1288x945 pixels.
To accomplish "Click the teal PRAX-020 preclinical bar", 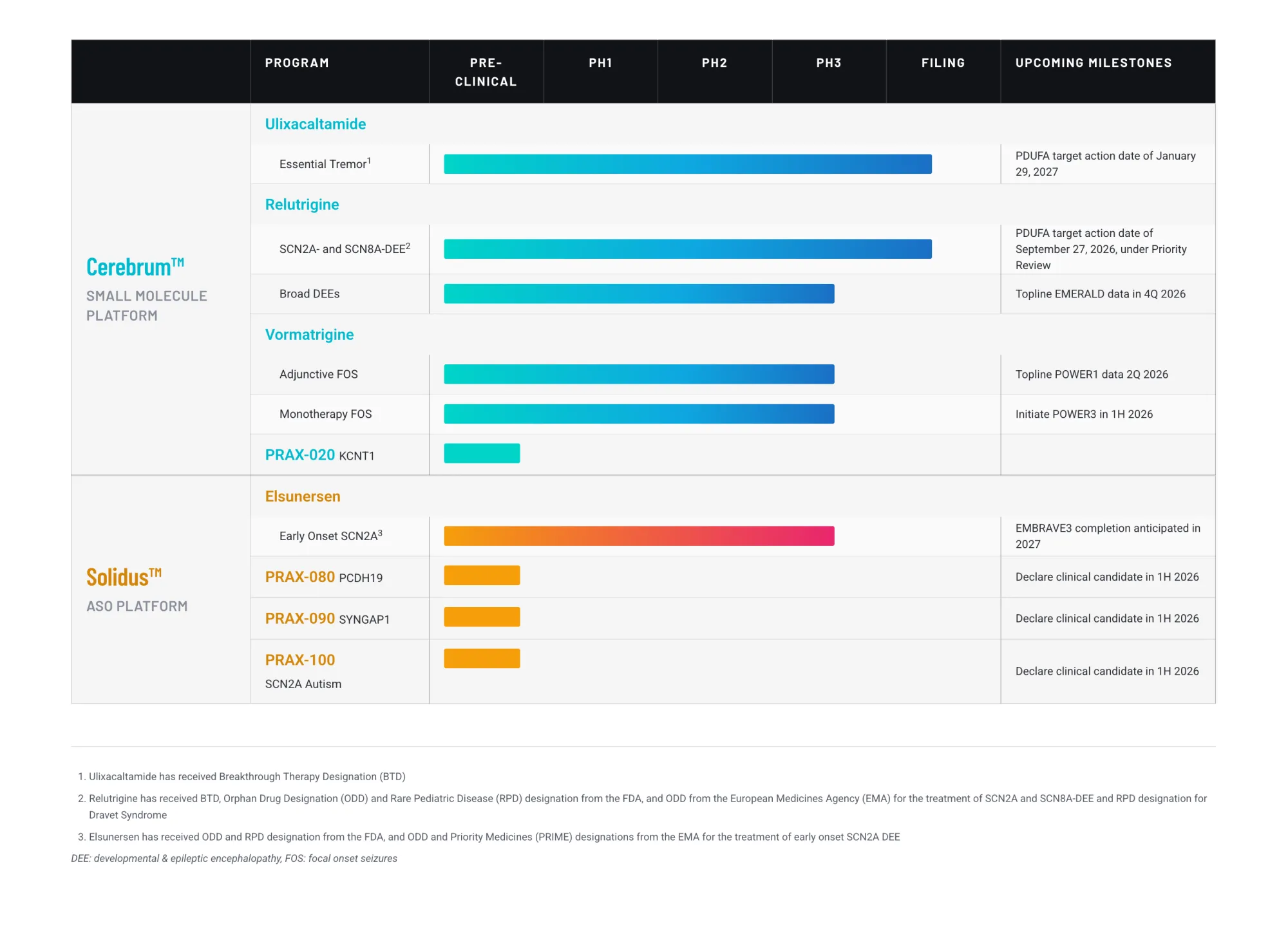I will (482, 453).
